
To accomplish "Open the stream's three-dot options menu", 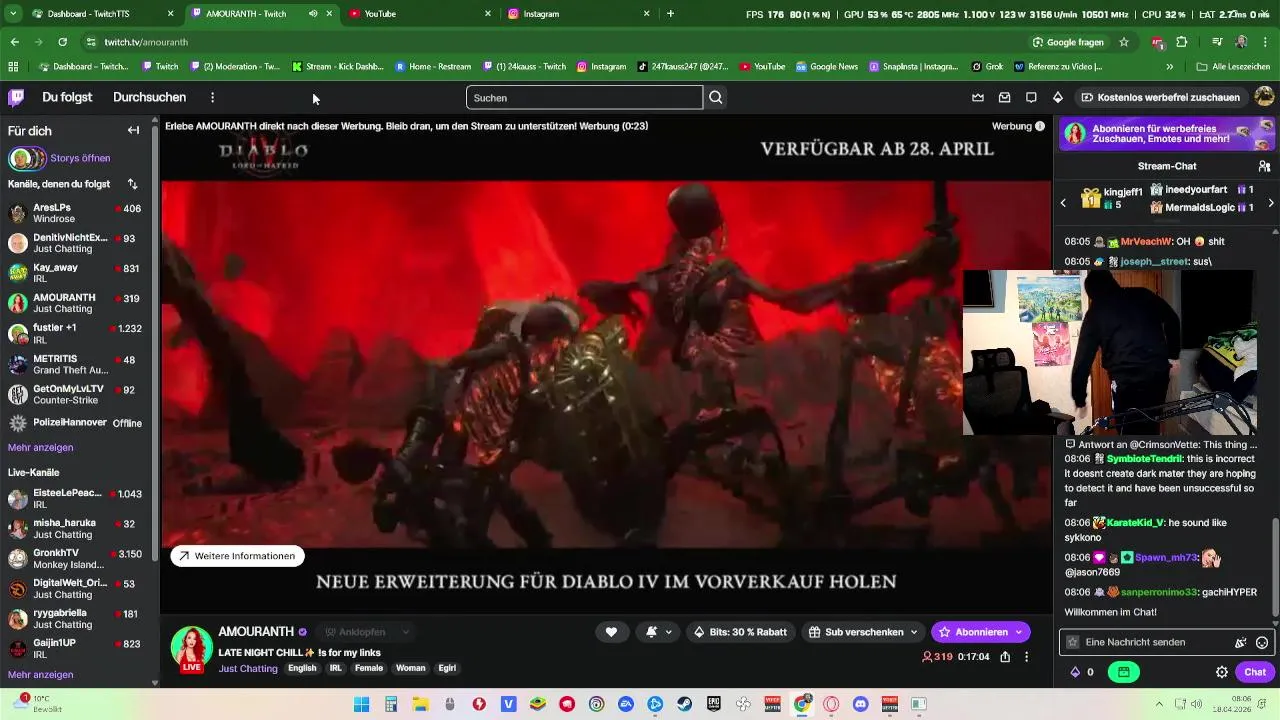I will (x=1027, y=657).
